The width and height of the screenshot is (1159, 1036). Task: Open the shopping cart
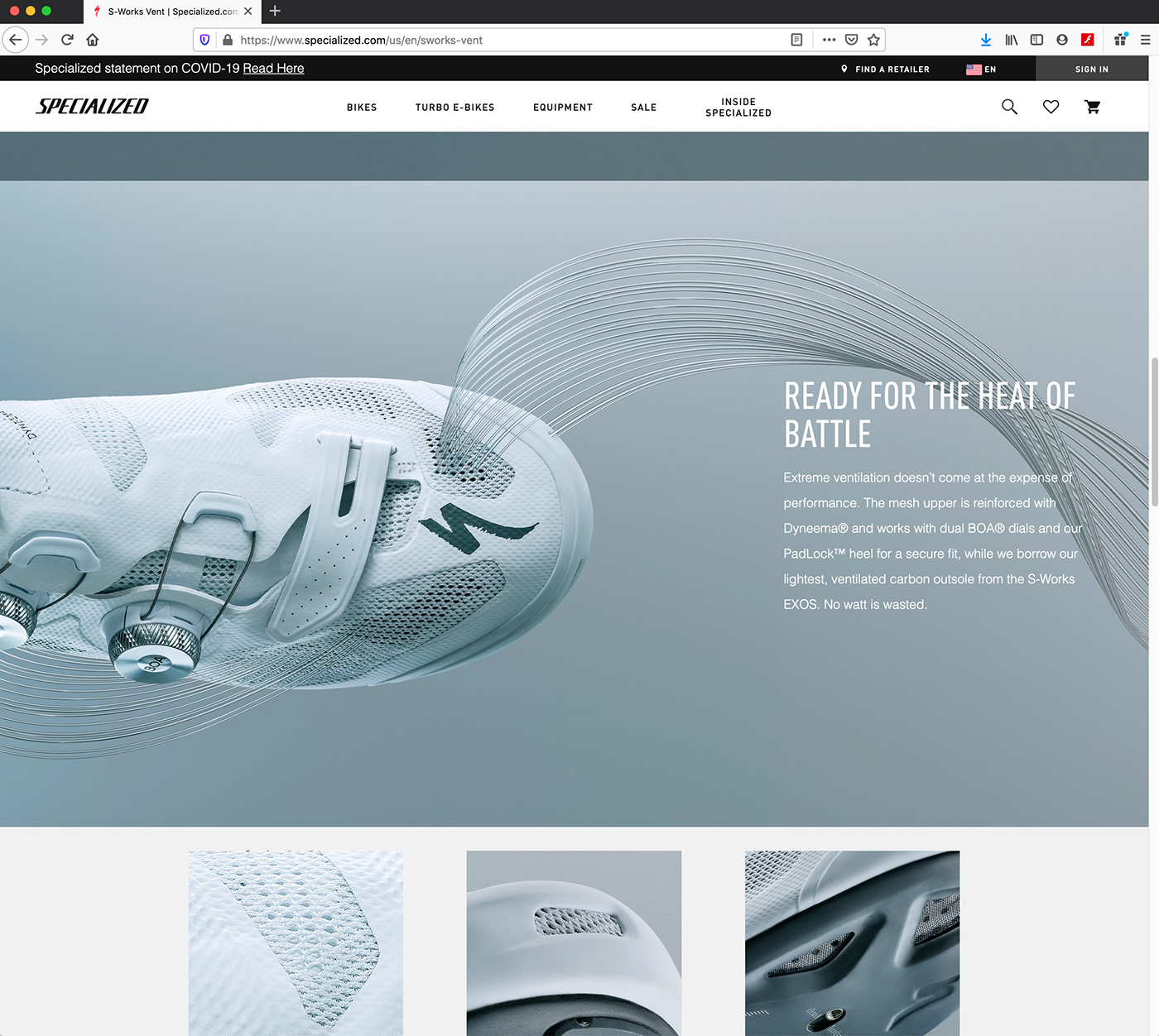(1092, 107)
